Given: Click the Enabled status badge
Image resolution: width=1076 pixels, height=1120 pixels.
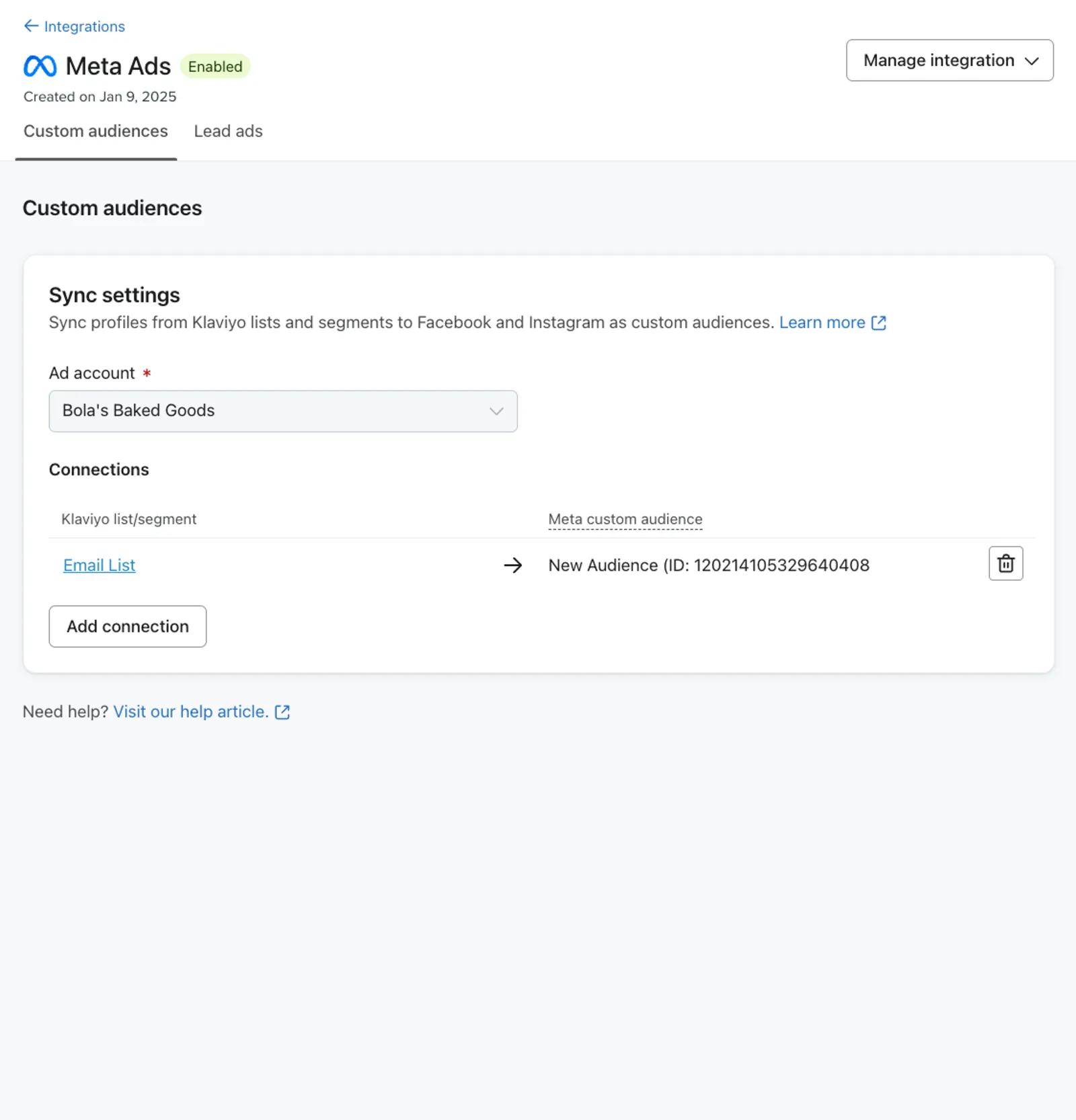Looking at the screenshot, I should 215,67.
